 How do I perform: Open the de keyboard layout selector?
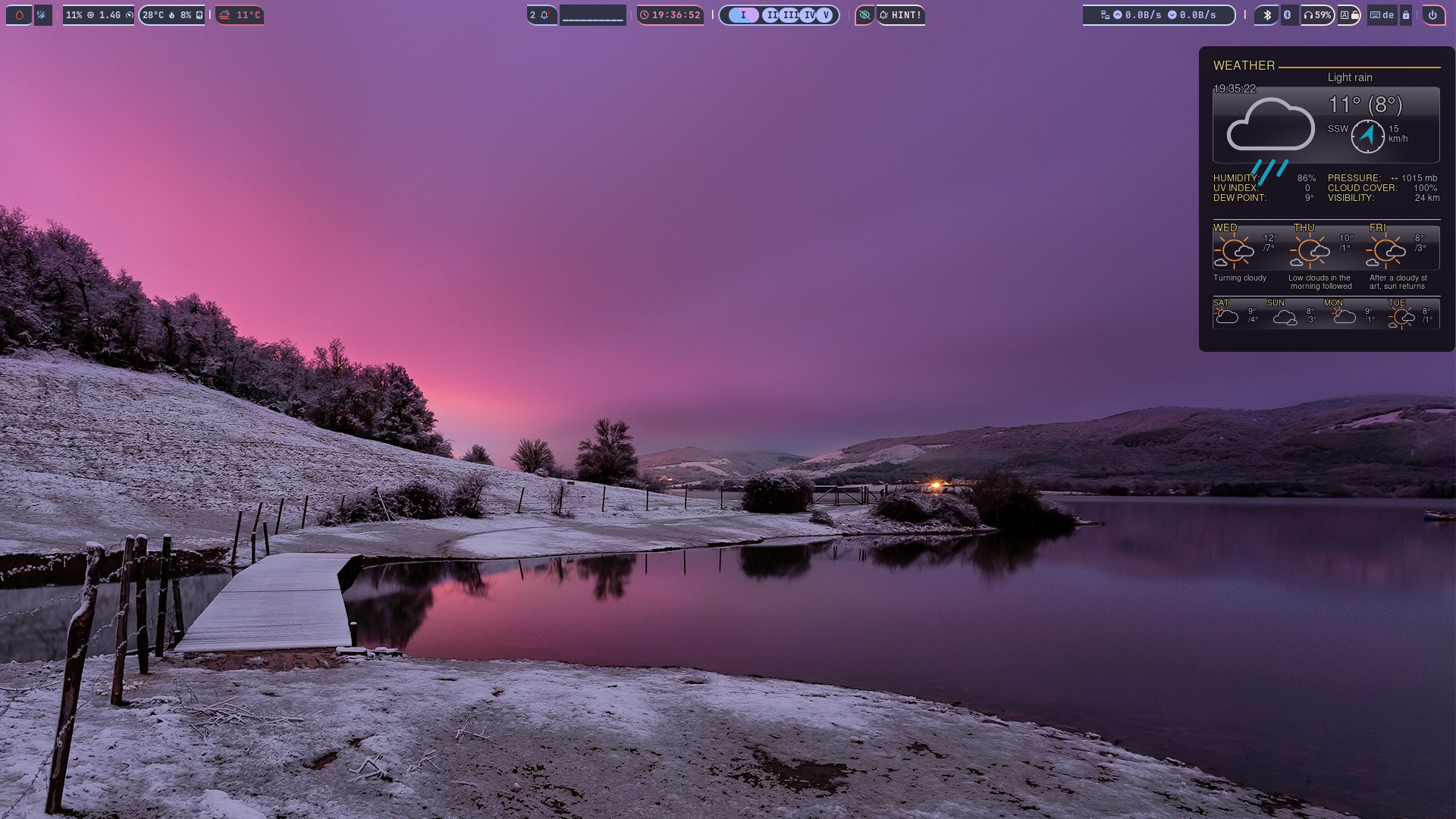(1382, 15)
